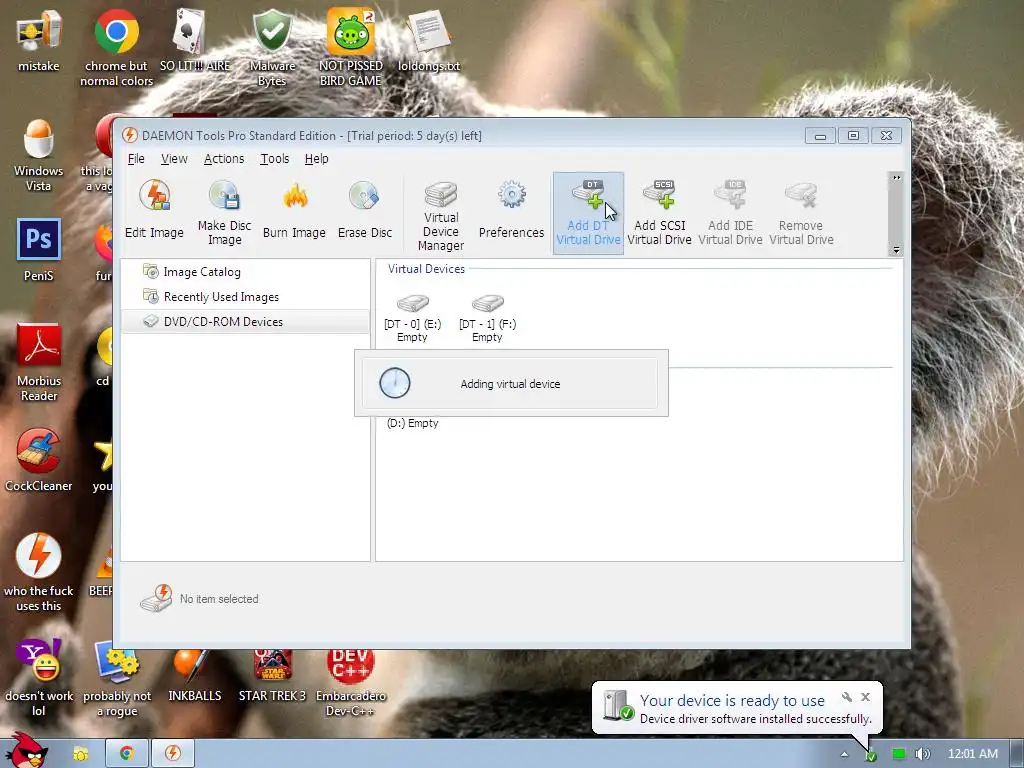Click the toolbar dropdown arrow at bottom right

[x=897, y=249]
